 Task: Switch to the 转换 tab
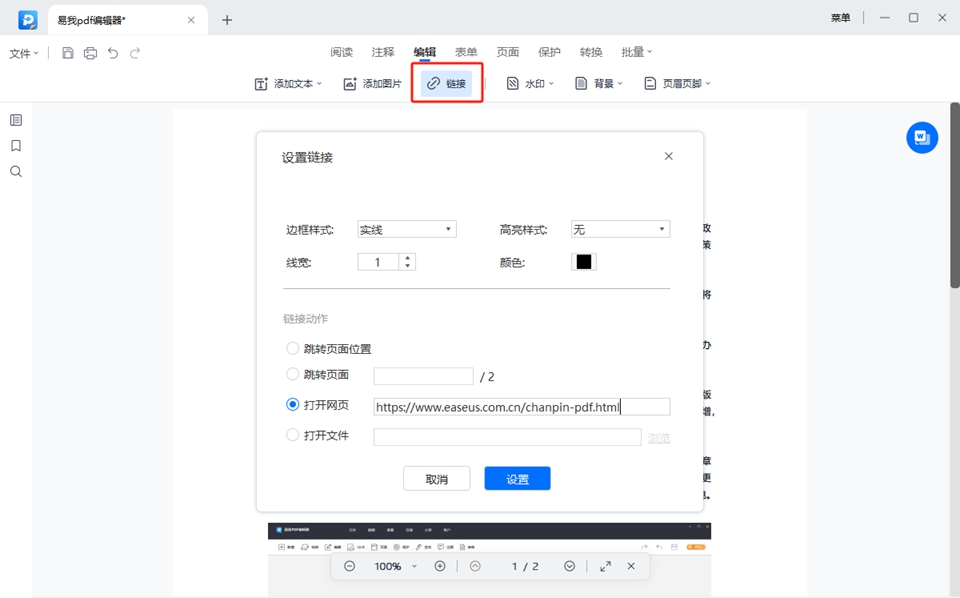(x=591, y=52)
